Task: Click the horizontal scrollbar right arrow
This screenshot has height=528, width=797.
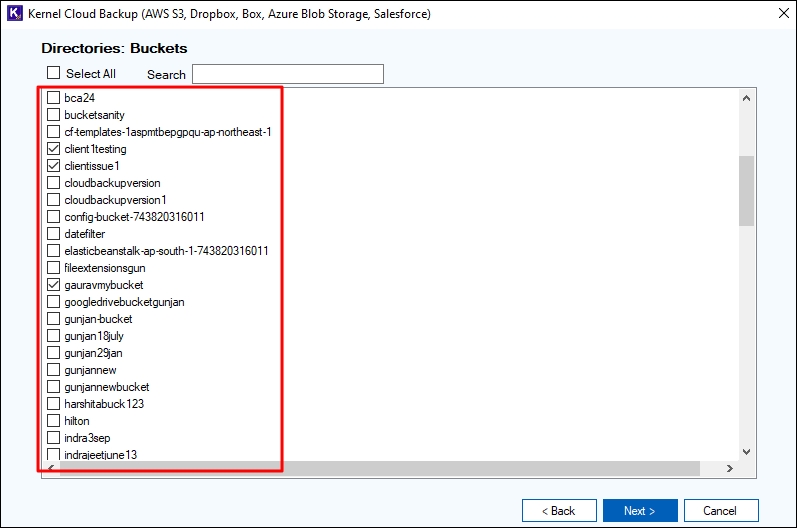Action: [730, 469]
